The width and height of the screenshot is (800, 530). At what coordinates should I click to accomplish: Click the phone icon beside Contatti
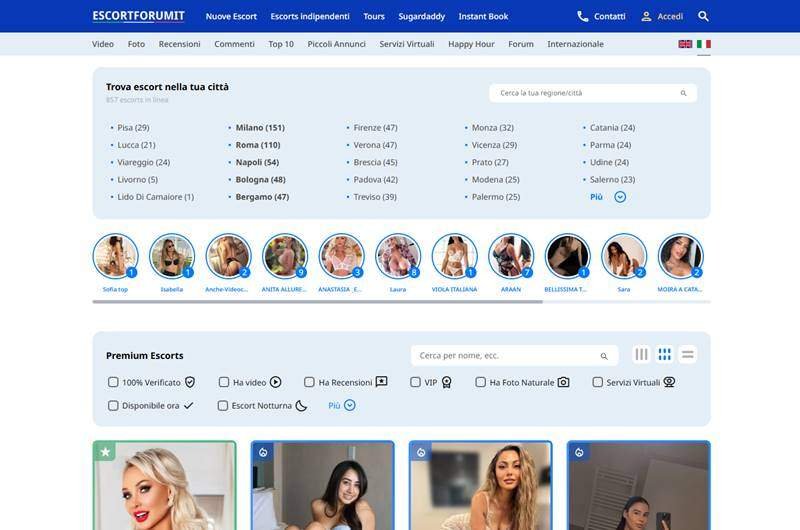[583, 16]
